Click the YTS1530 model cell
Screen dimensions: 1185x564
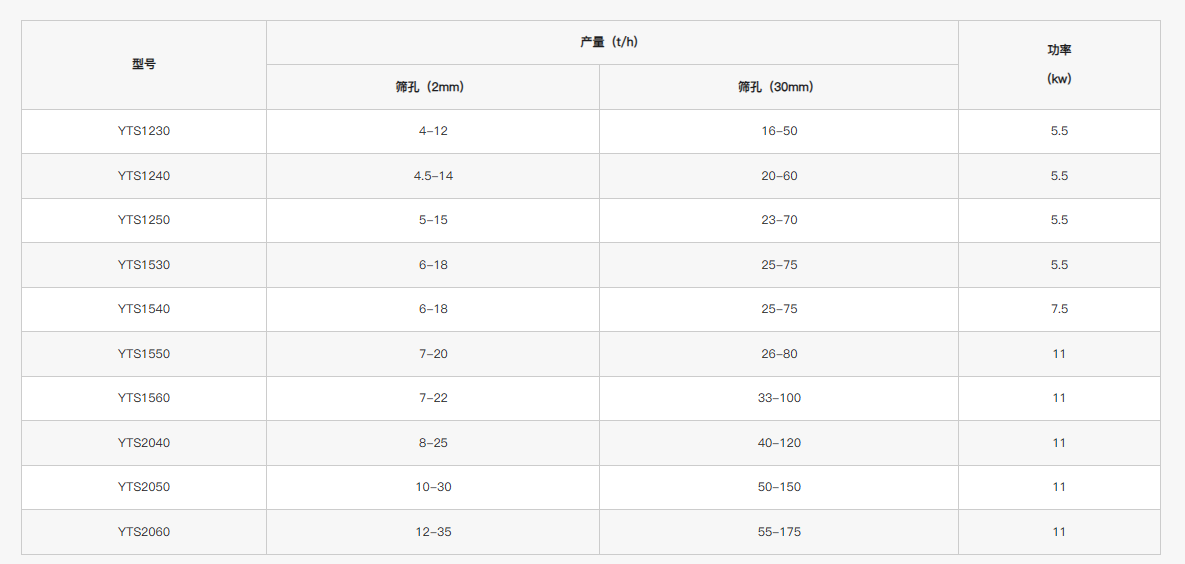144,265
